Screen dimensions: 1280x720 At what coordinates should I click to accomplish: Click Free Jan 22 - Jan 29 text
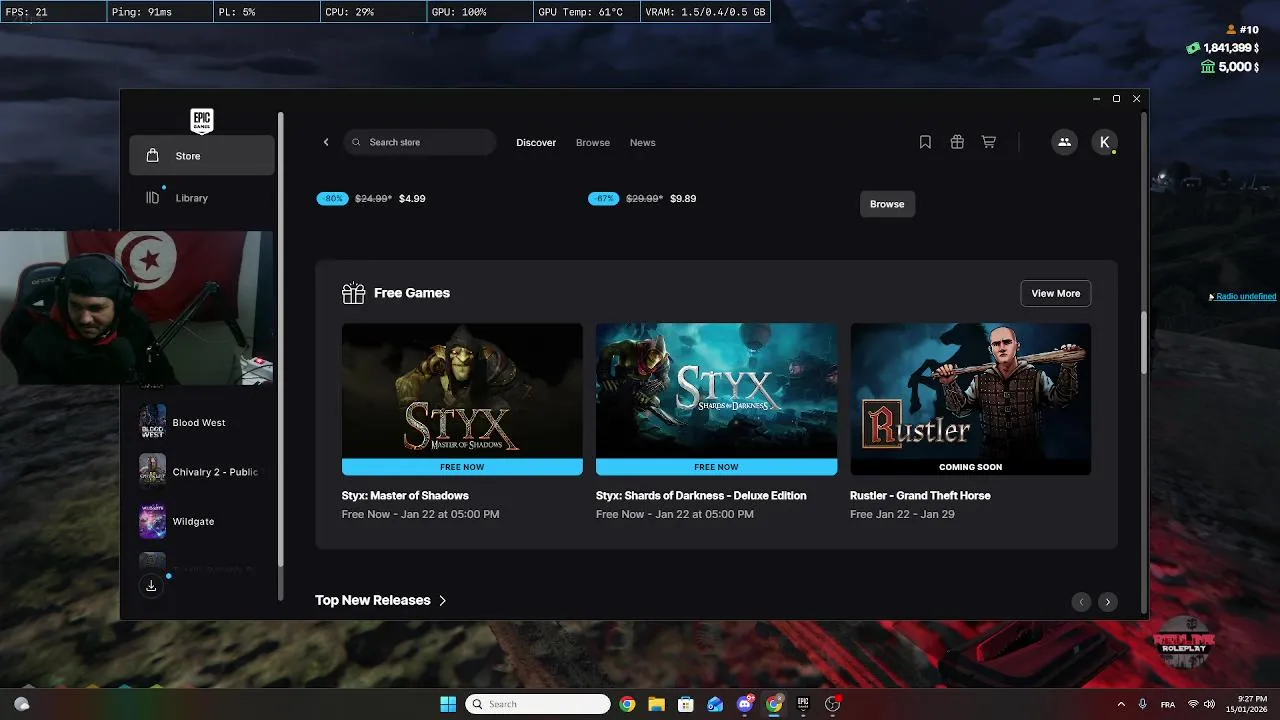click(x=902, y=515)
